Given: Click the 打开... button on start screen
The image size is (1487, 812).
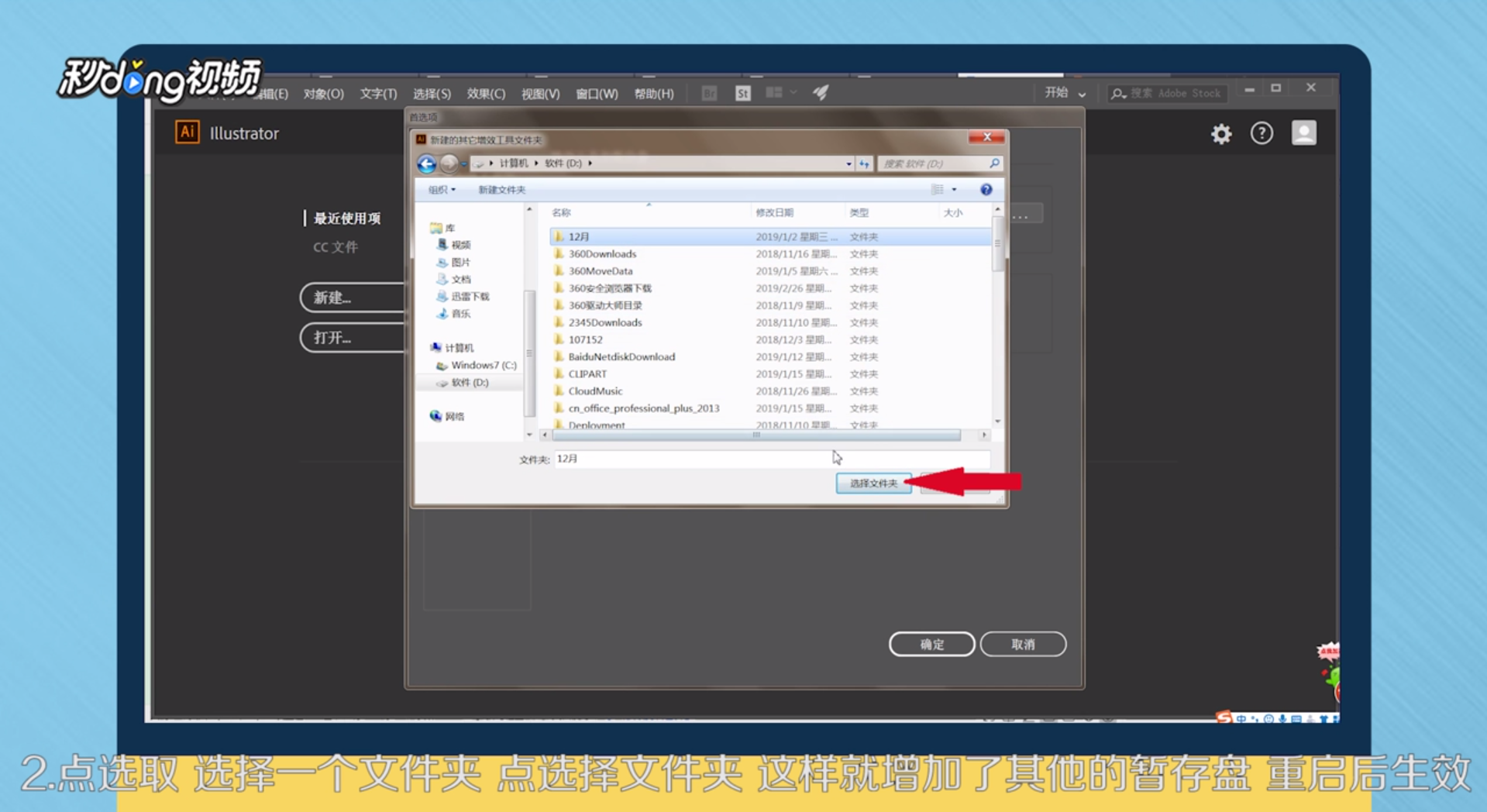Looking at the screenshot, I should tap(353, 338).
